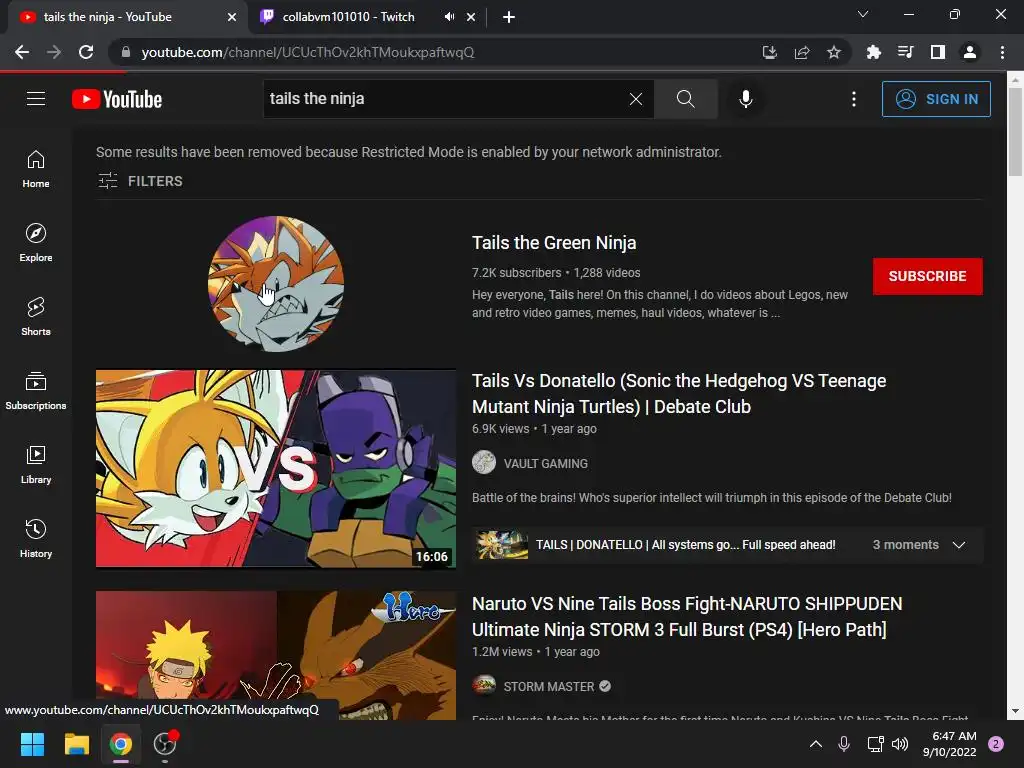Visit the STORM MASTER channel name
The image size is (1024, 768).
(549, 686)
